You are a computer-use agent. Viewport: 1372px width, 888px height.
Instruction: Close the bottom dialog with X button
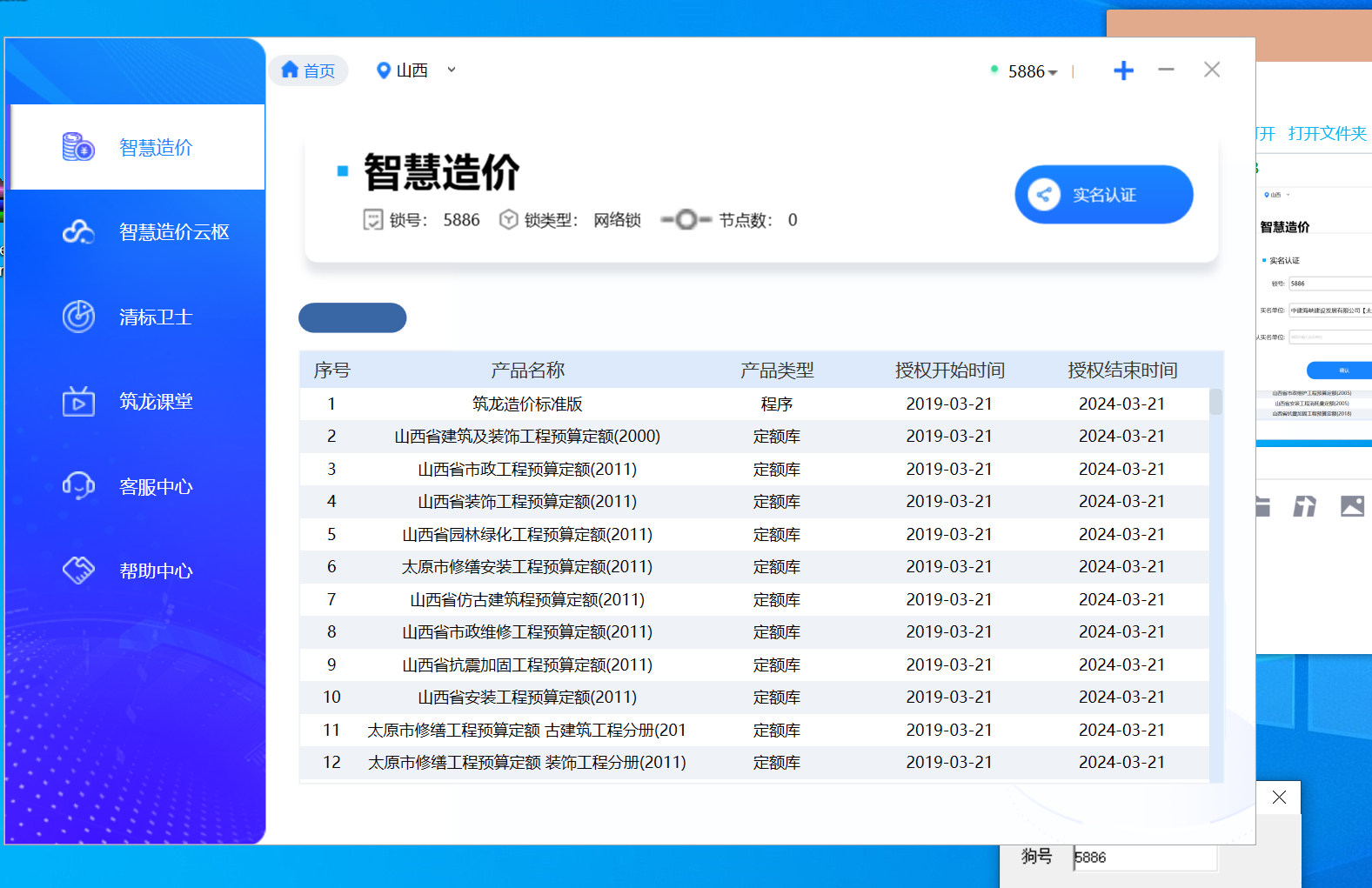pos(1279,798)
